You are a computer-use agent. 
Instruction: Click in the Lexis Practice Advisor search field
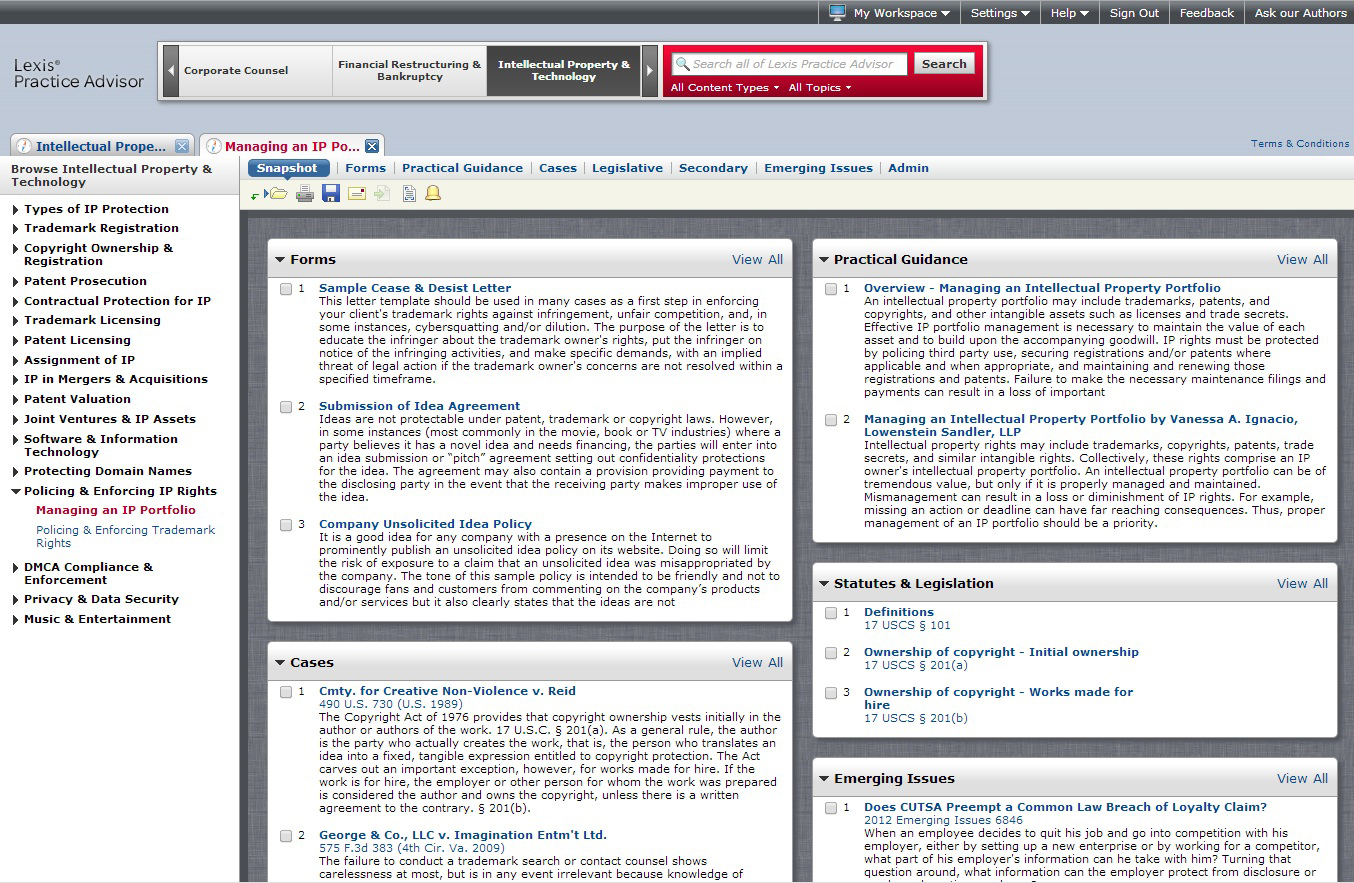tap(790, 64)
